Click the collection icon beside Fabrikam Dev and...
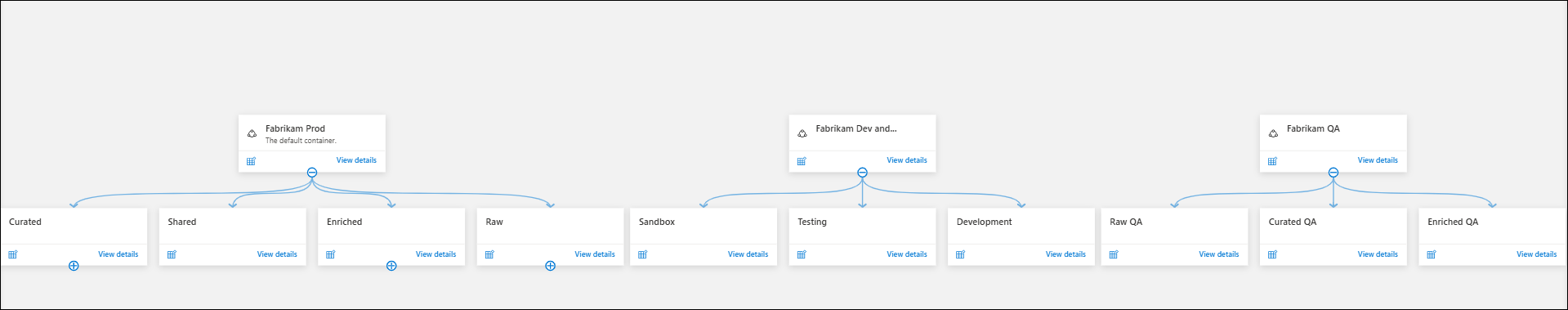The width and height of the screenshot is (1568, 310). pyautogui.click(x=802, y=133)
